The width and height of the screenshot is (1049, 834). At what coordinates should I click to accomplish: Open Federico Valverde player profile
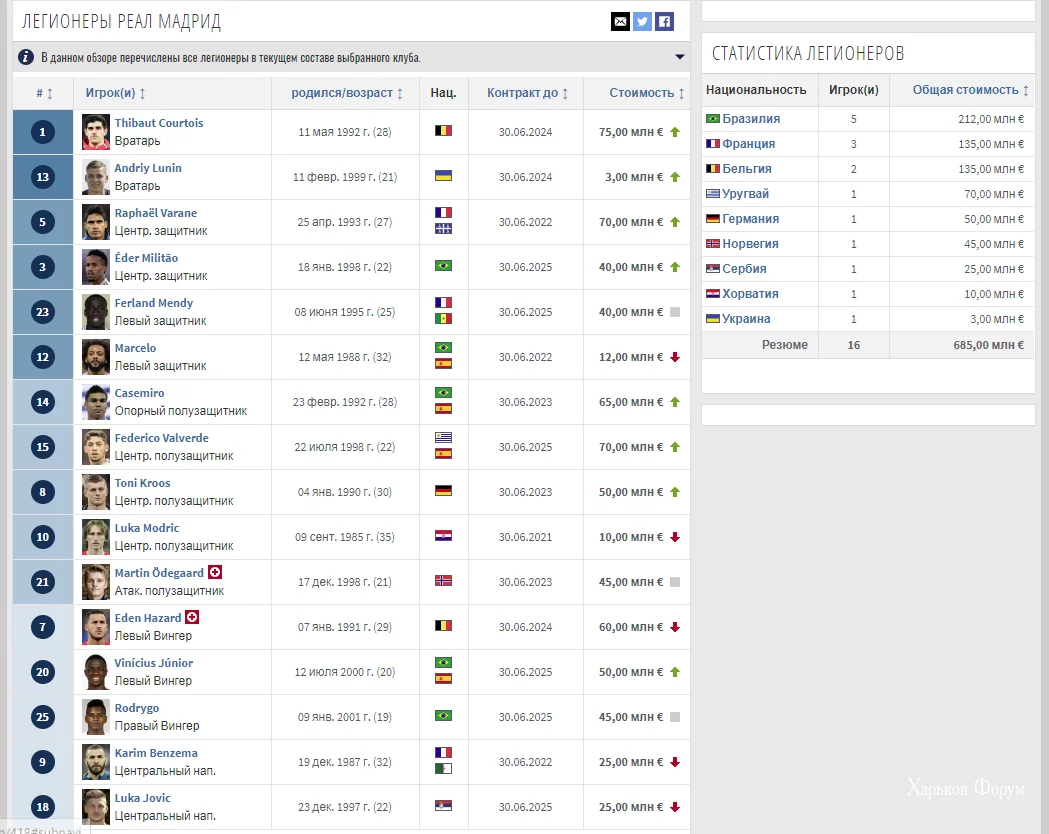pos(161,438)
